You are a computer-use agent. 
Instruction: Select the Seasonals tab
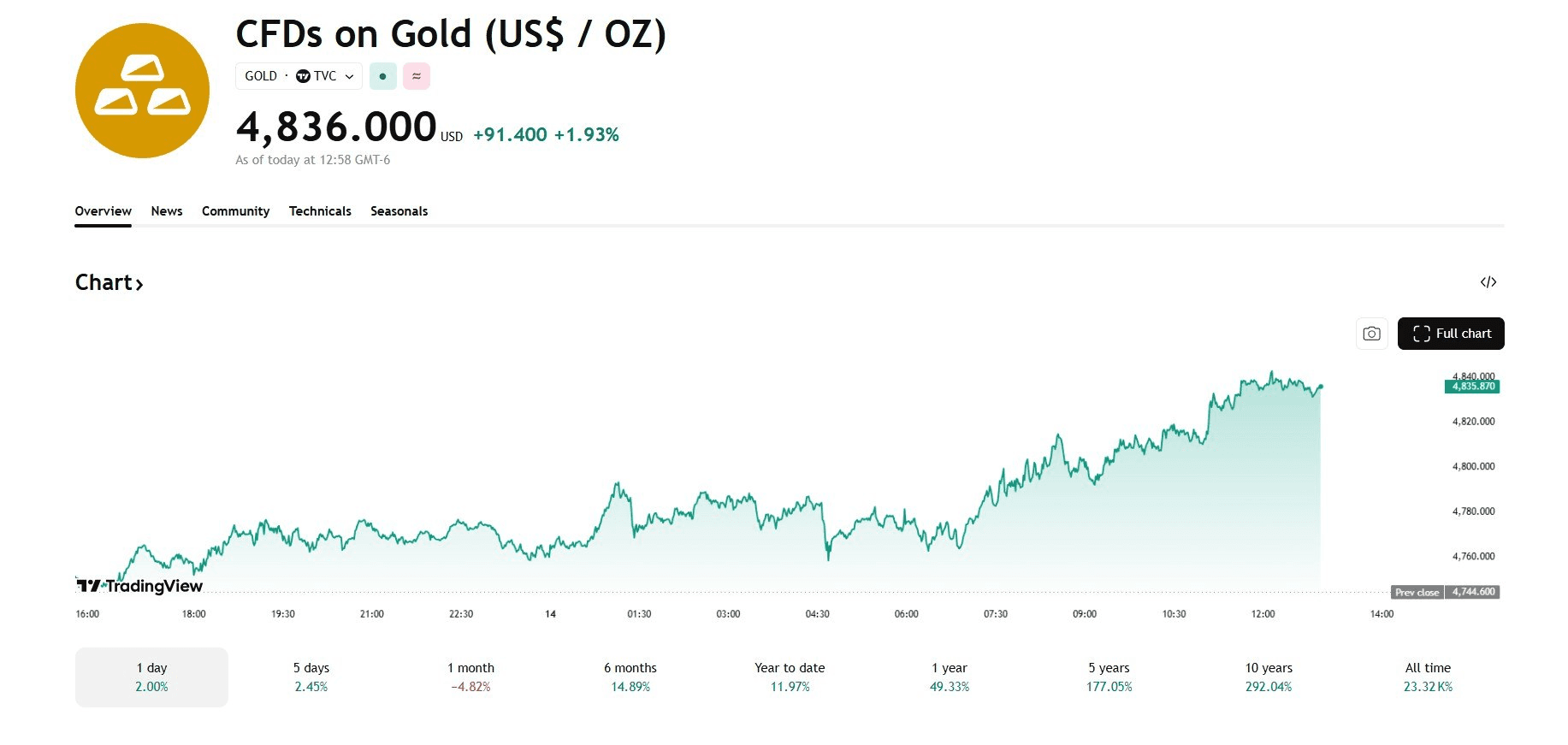(399, 211)
